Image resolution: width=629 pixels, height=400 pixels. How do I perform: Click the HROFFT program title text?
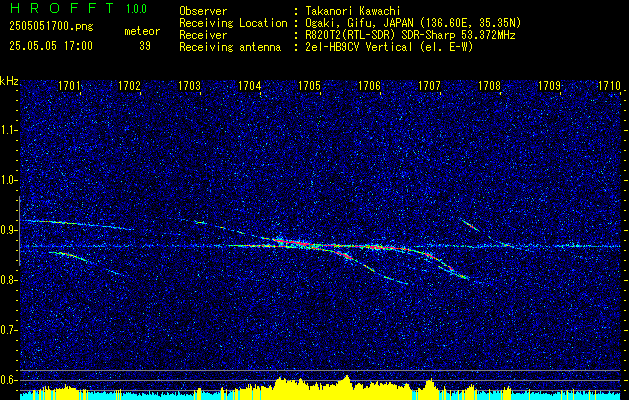(x=63, y=8)
